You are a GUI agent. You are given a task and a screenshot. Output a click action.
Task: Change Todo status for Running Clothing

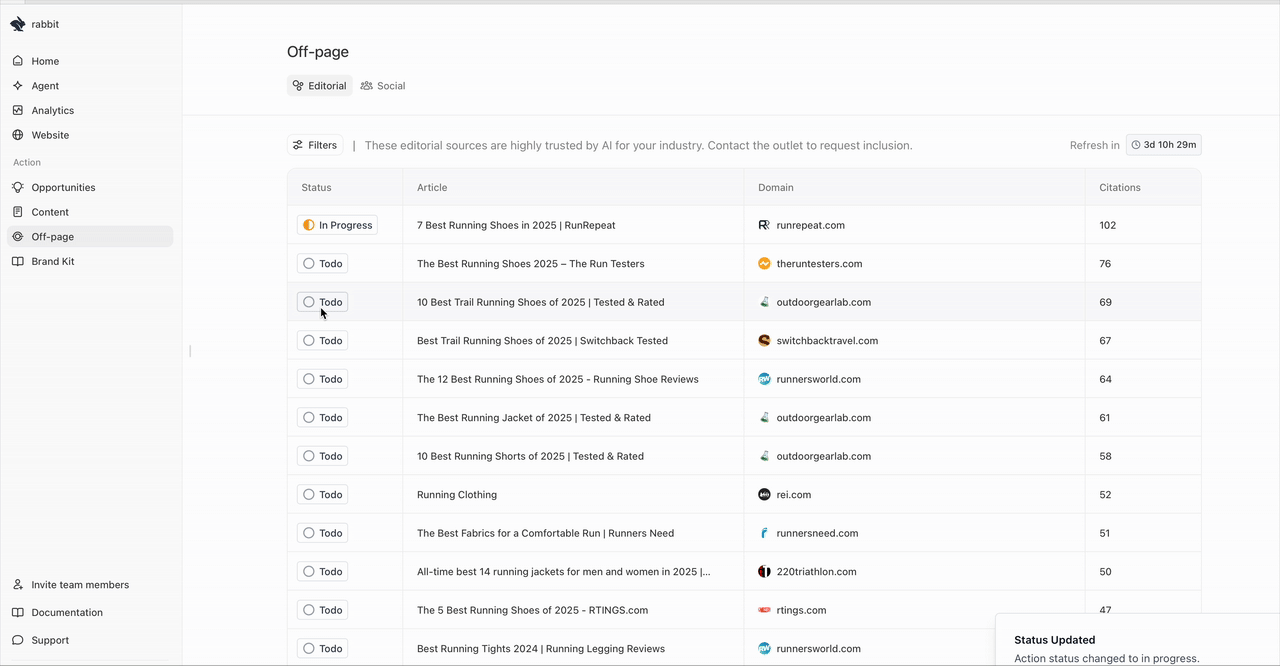(x=322, y=495)
